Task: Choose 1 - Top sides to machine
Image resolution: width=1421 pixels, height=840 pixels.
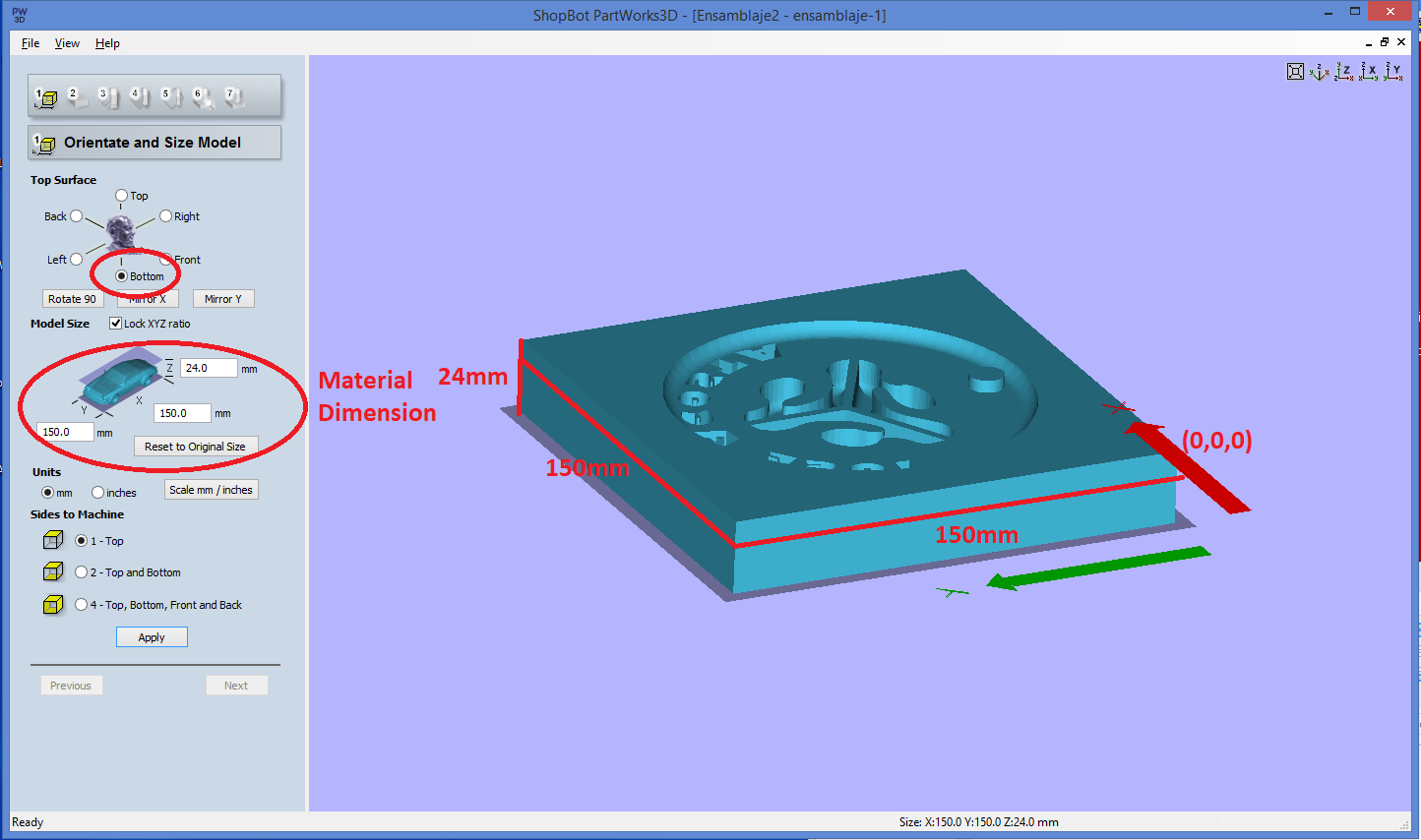Action: (x=82, y=541)
